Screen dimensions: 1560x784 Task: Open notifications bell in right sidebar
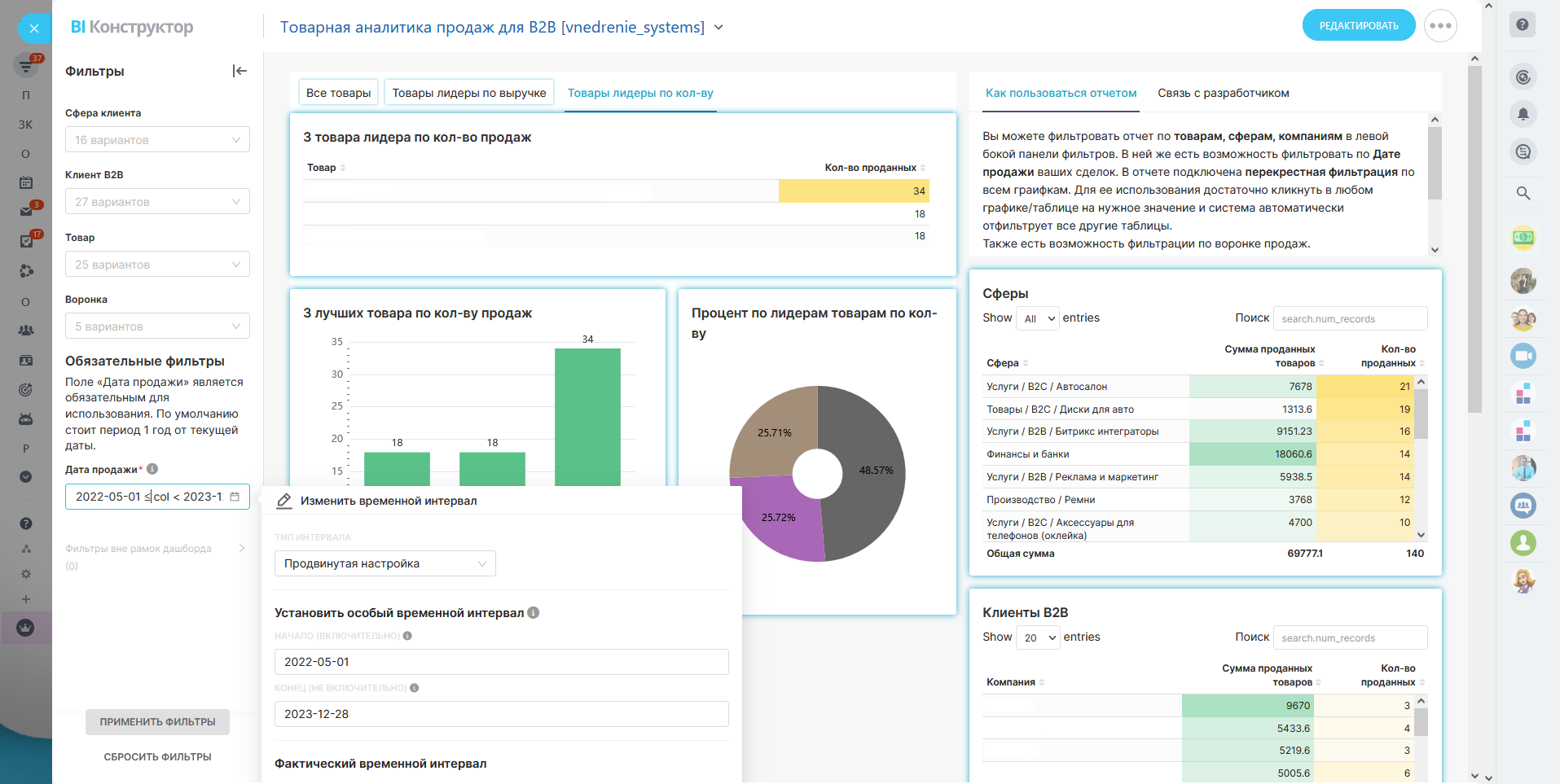[1523, 114]
